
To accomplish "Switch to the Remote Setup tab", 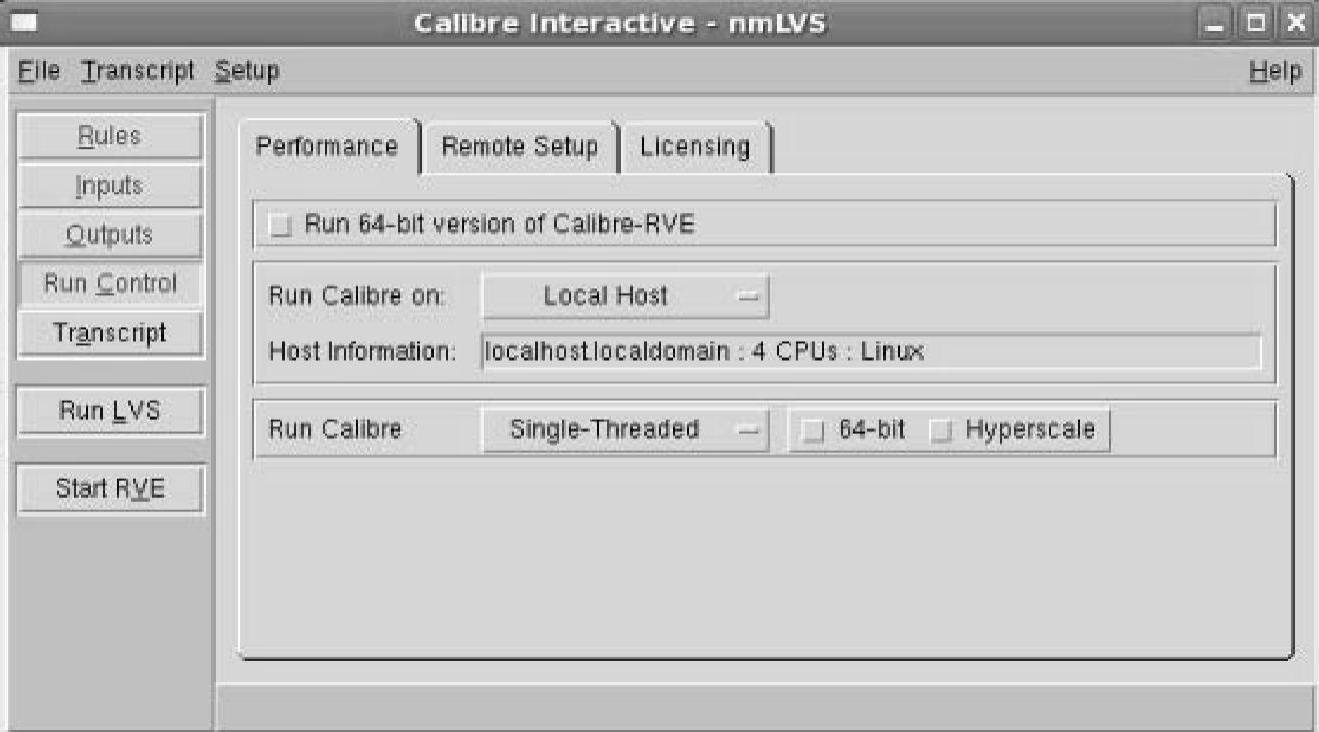I will click(520, 147).
